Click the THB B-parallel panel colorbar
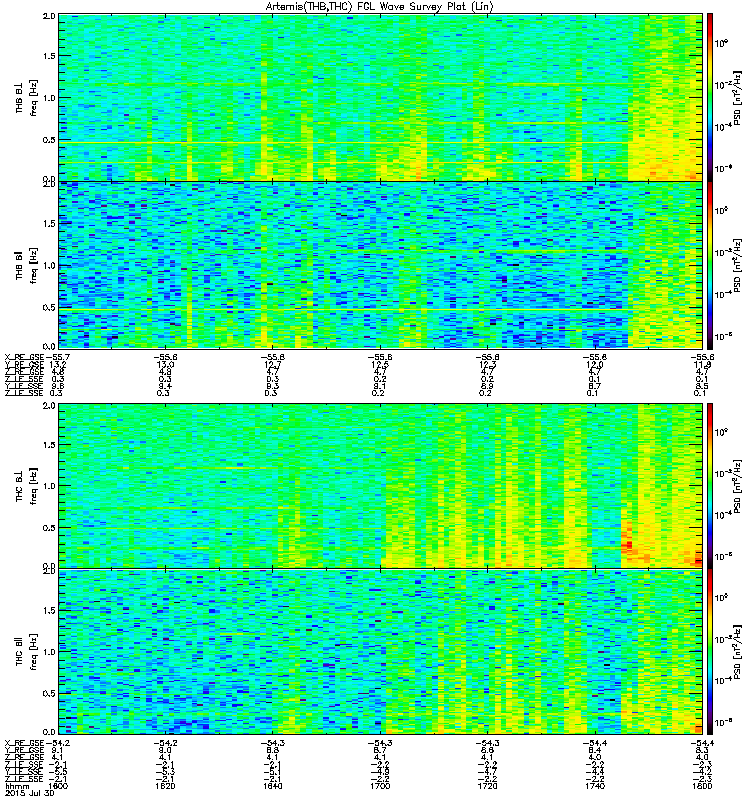 coord(709,265)
